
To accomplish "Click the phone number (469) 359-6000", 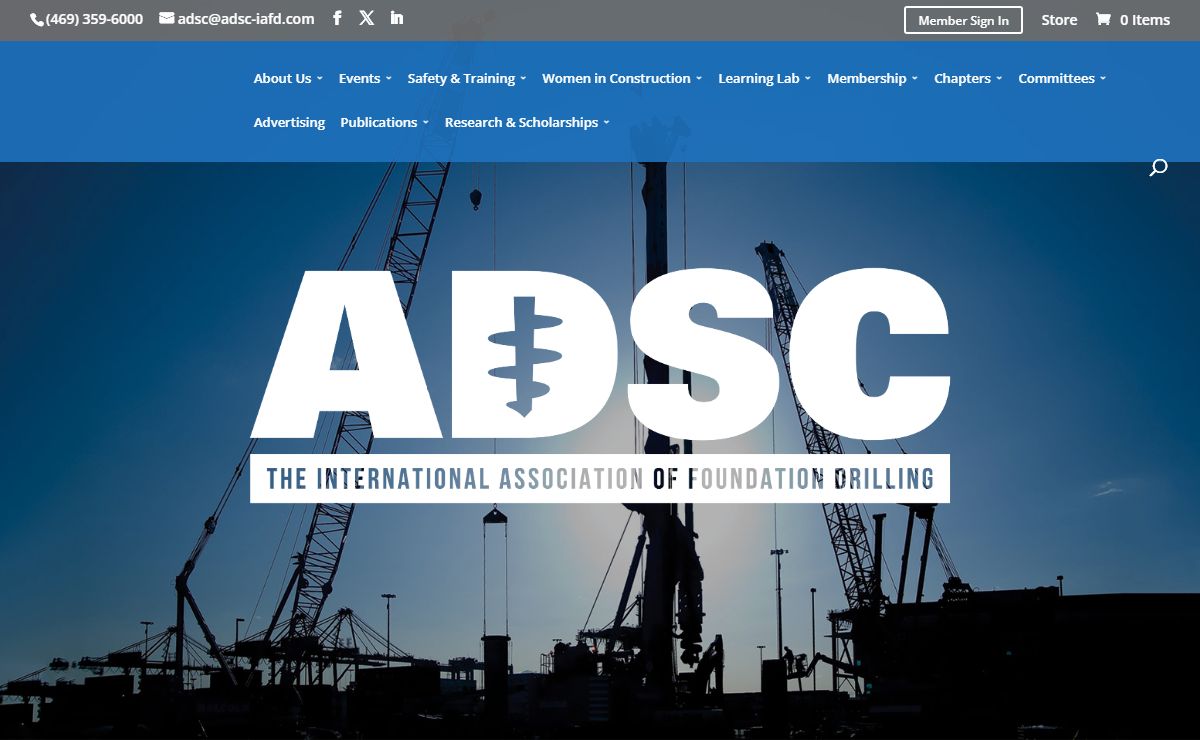I will click(x=94, y=19).
